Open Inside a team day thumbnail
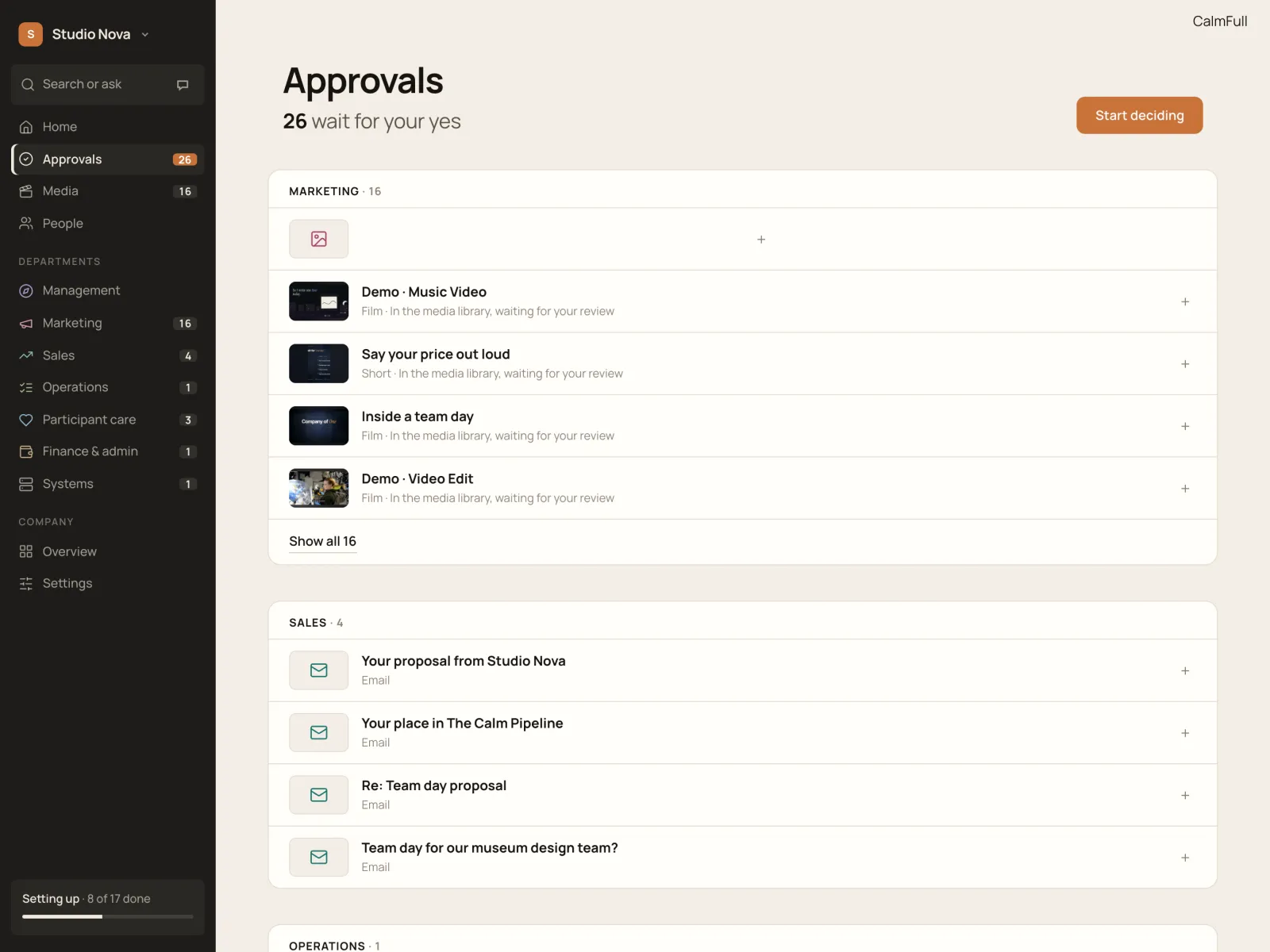This screenshot has height=952, width=1270. [x=318, y=426]
